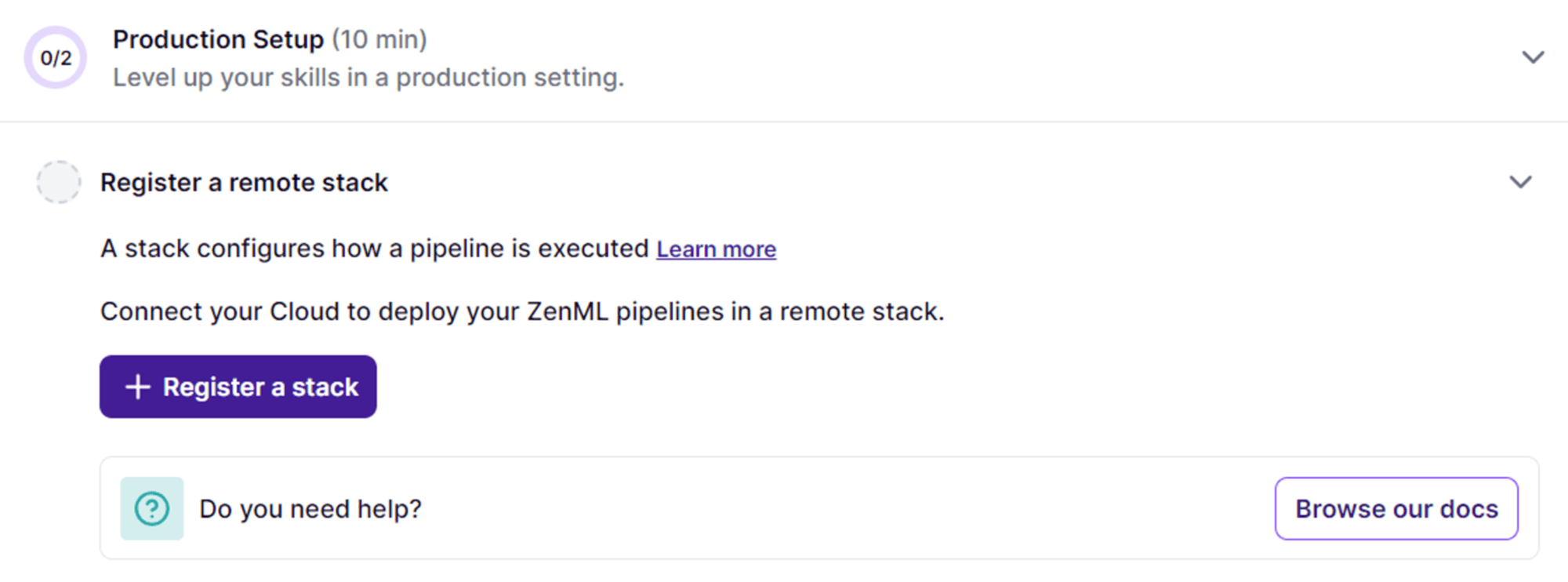This screenshot has height=582, width=1568.
Task: Click the Connect your Cloud description text
Action: pos(522,311)
